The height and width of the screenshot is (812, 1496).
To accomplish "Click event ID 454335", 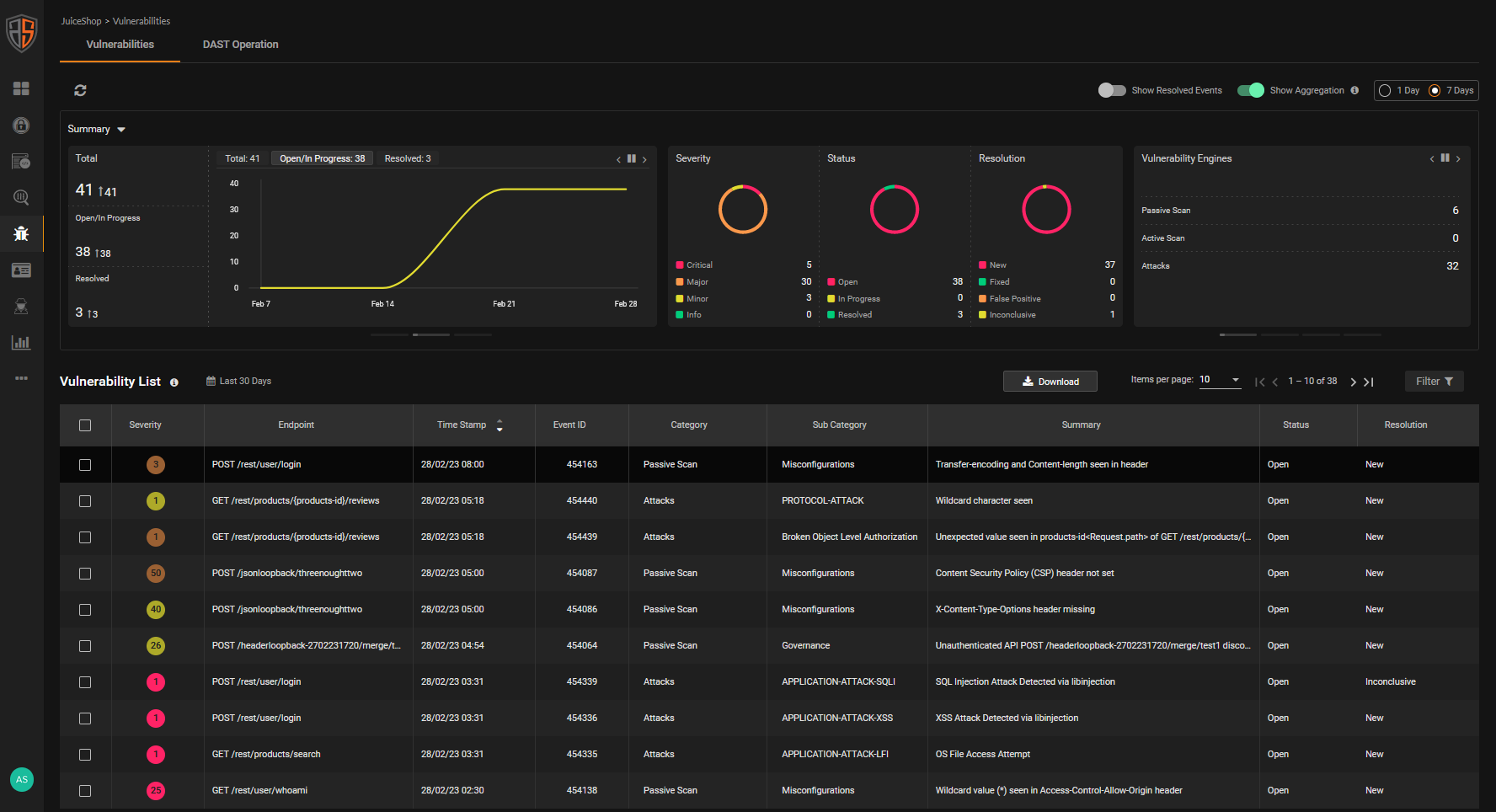I will pyautogui.click(x=582, y=755).
